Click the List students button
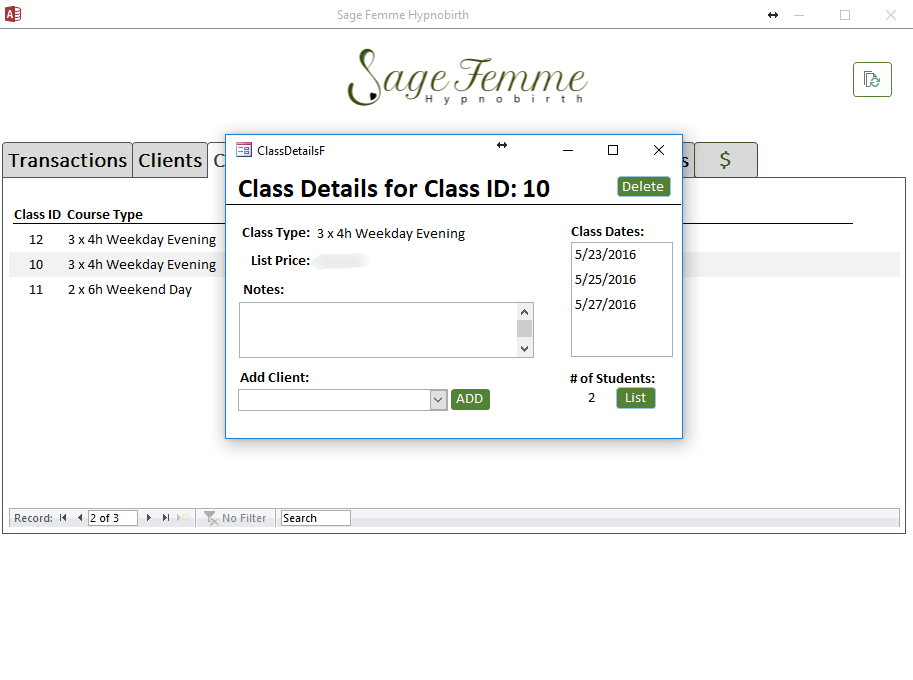Screen dimensions: 913x680 pyautogui.click(x=635, y=398)
